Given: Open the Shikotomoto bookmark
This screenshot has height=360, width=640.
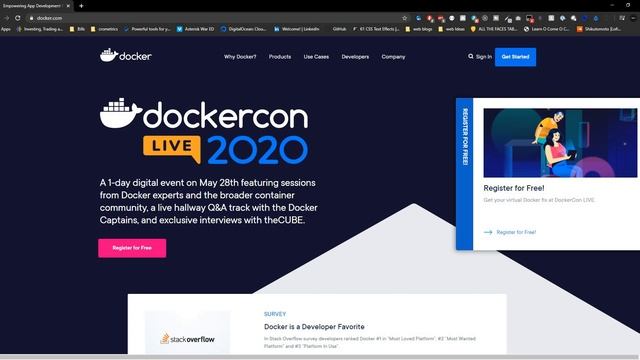Looking at the screenshot, I should click(x=599, y=29).
